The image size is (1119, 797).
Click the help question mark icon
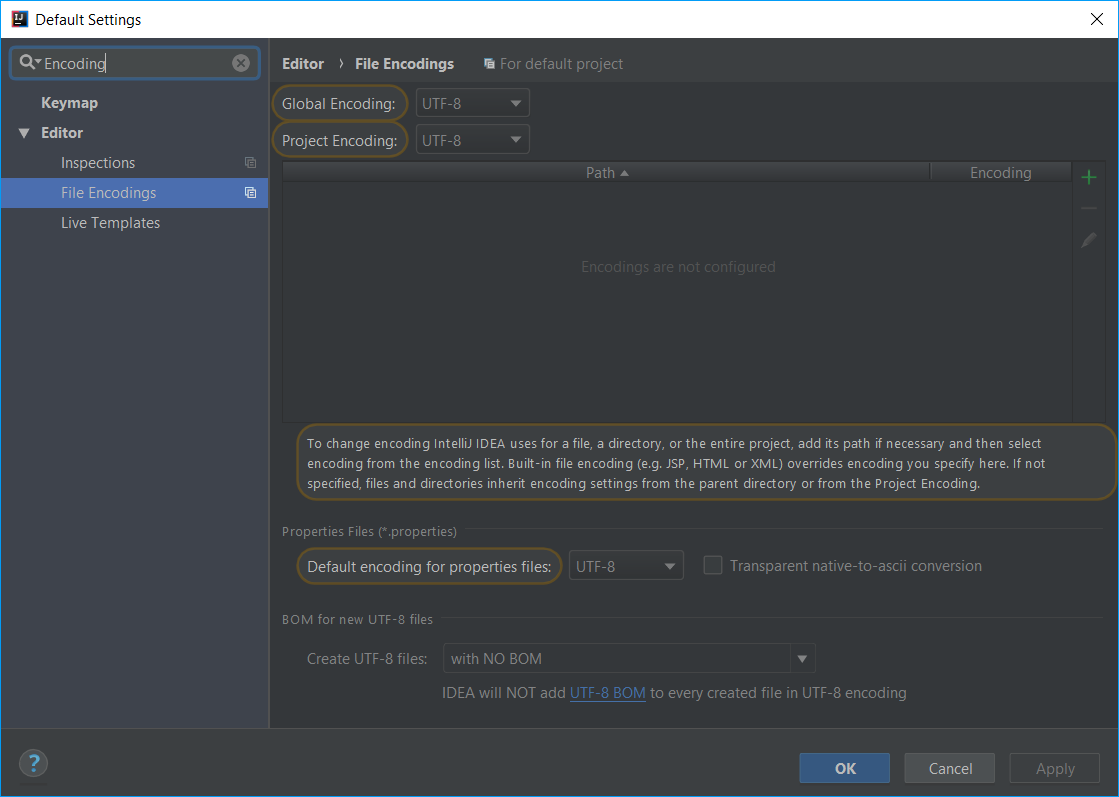pos(33,763)
